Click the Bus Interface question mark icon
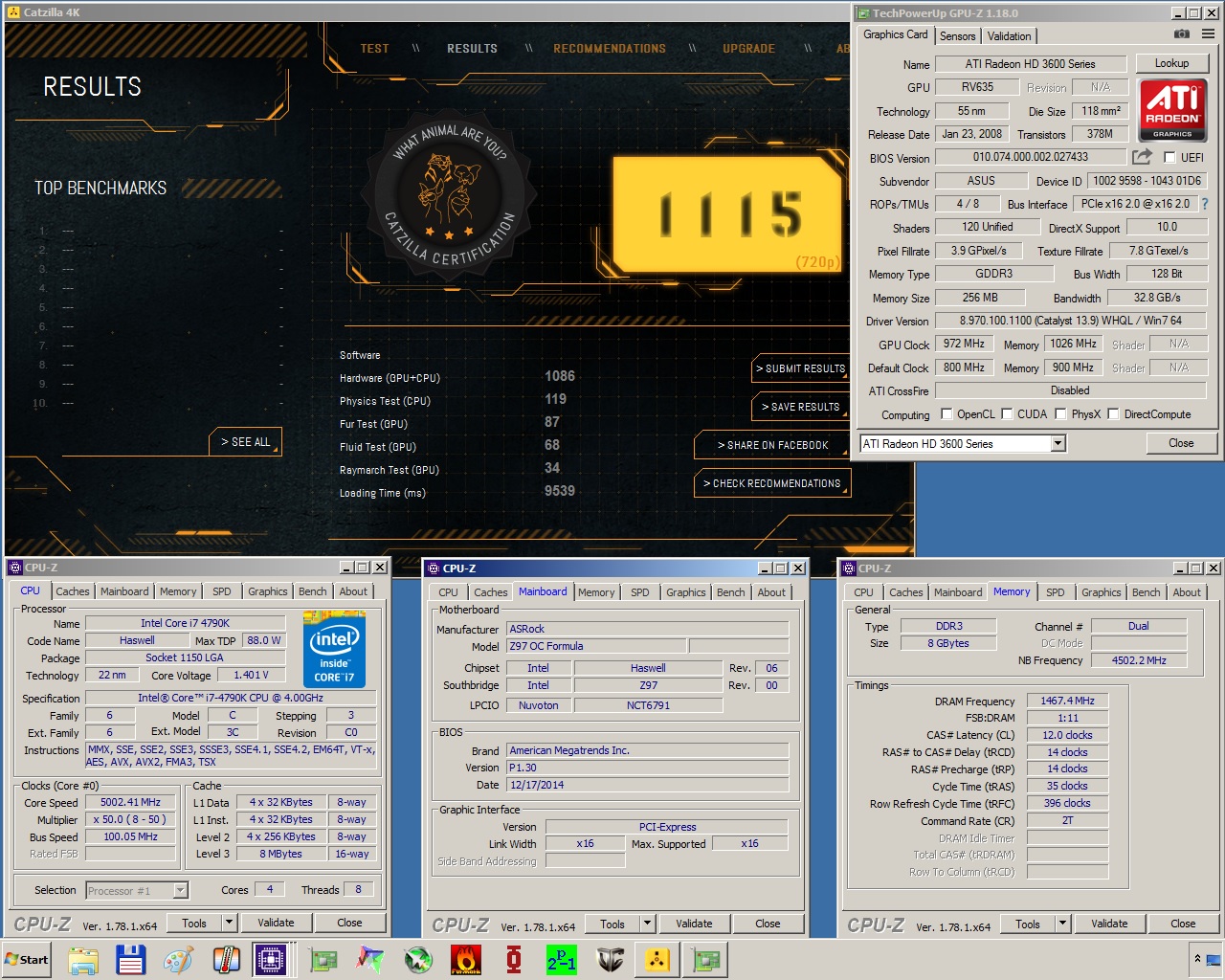The image size is (1225, 980). (1205, 204)
